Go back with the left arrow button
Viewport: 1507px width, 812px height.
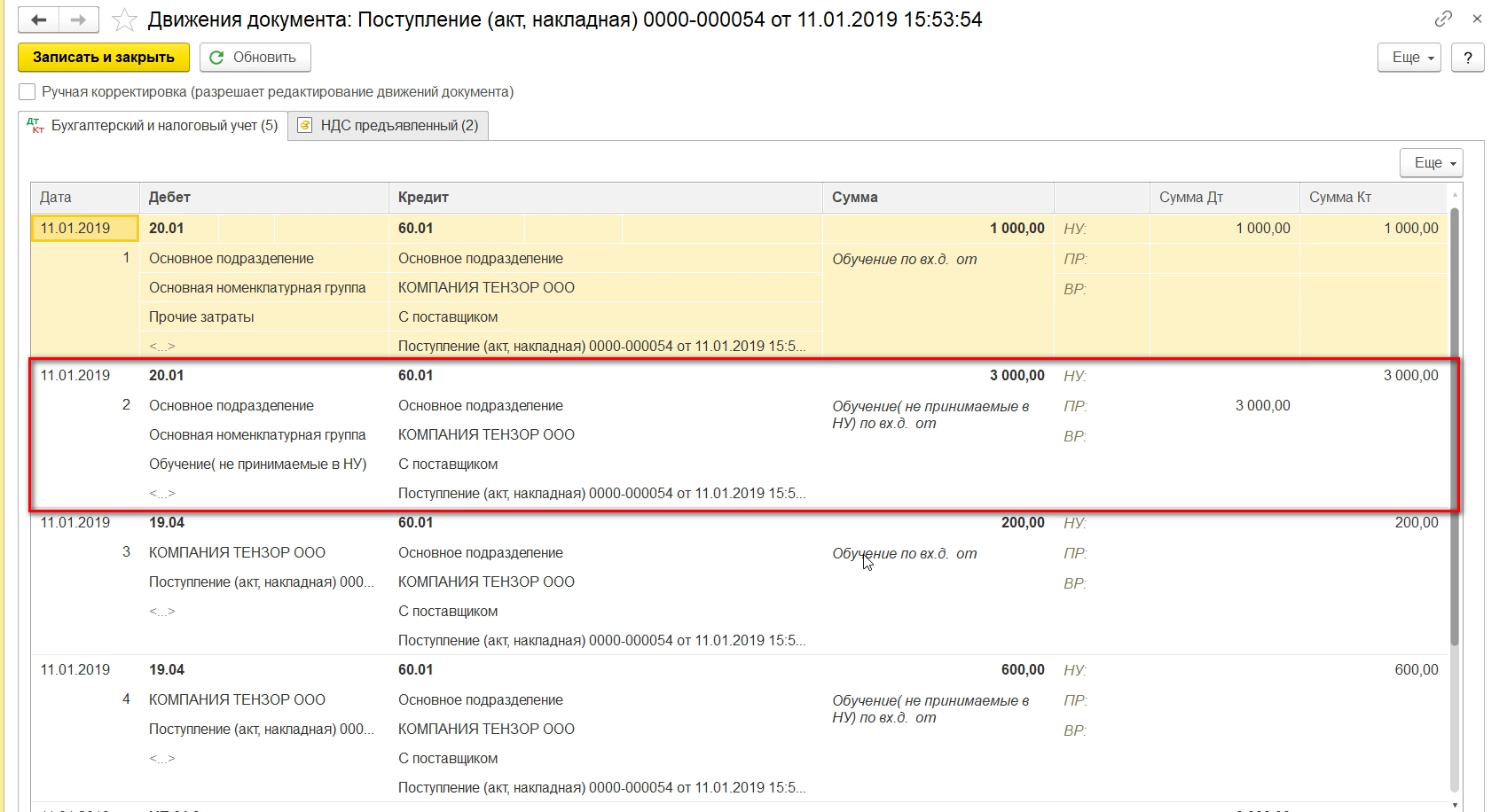pyautogui.click(x=38, y=20)
